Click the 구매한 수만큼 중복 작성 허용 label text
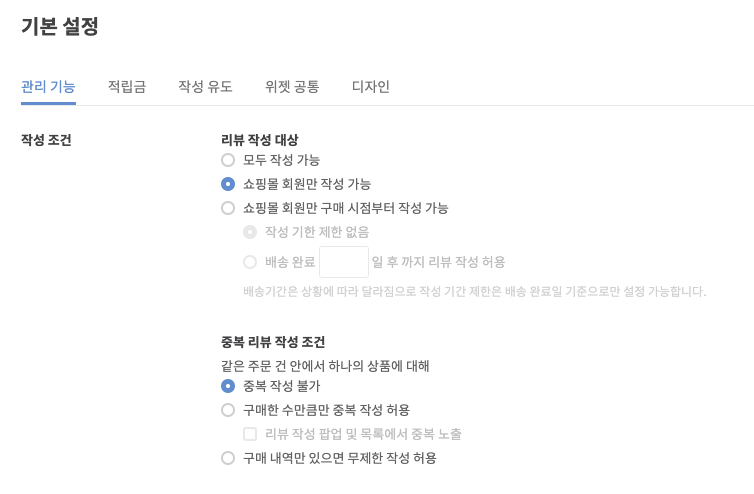 pos(326,410)
